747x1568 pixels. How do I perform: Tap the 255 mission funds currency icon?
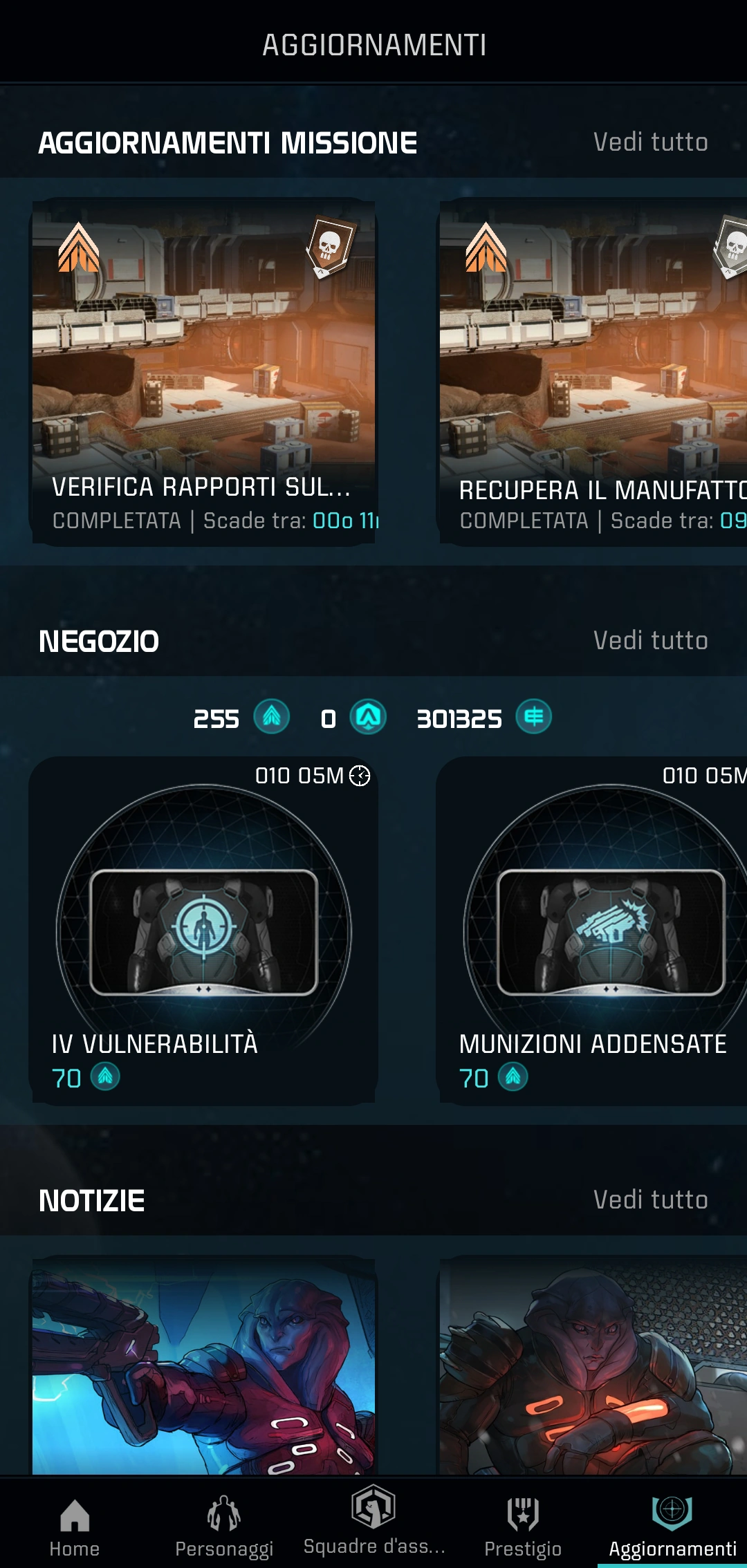[x=271, y=716]
